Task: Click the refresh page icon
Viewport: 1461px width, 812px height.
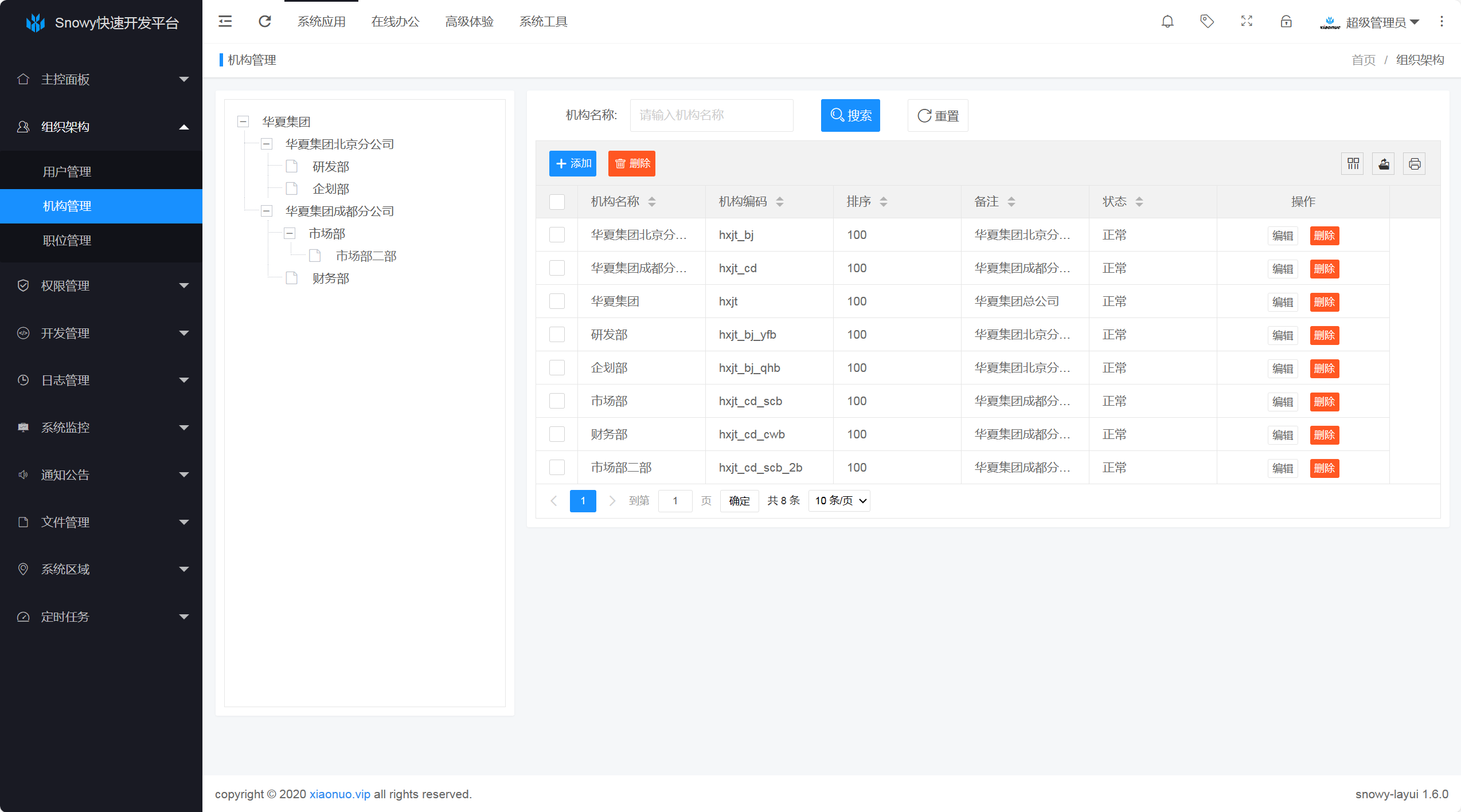Action: 264,22
